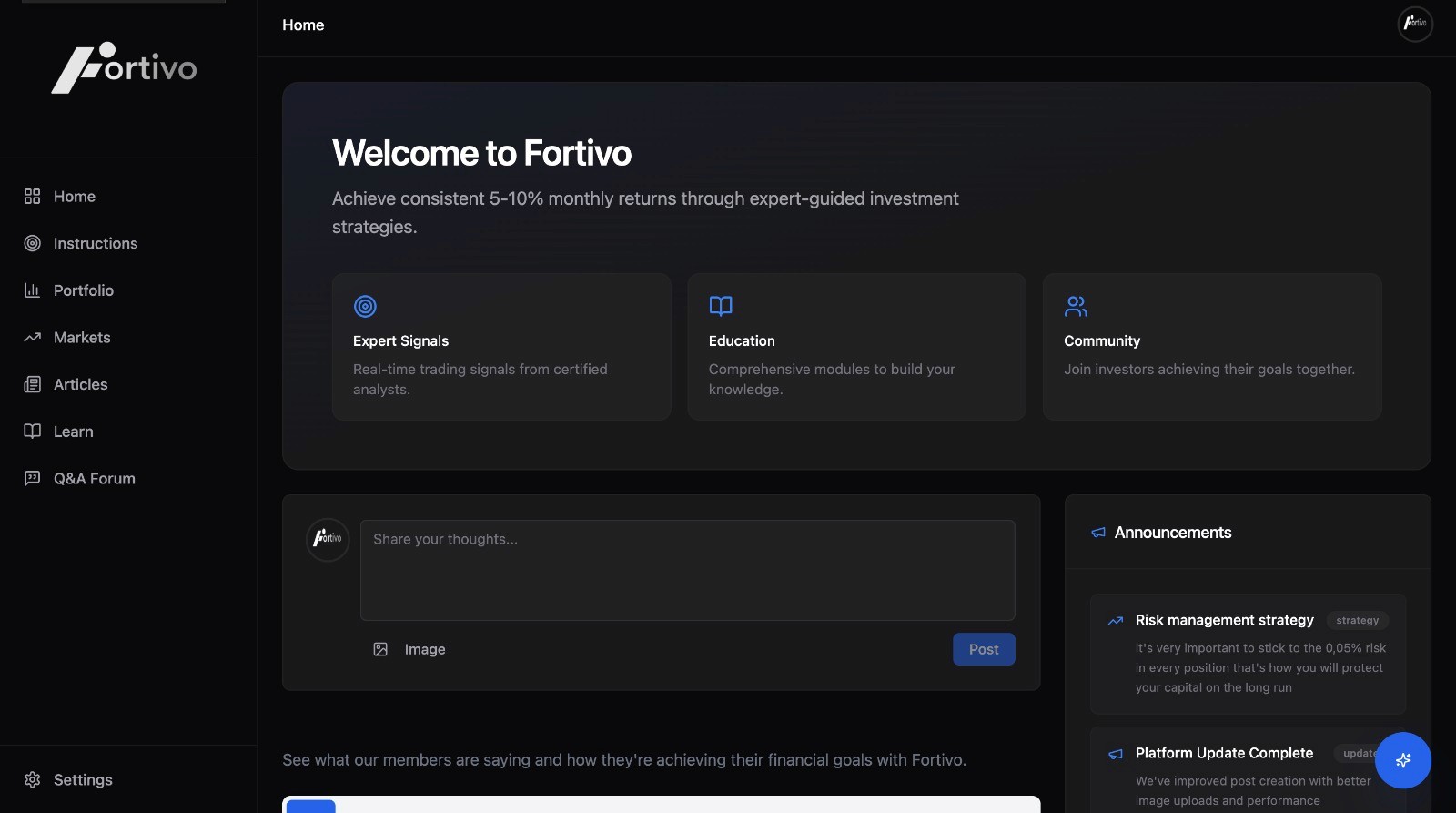Click the 'Risk management strategy' announcement title
The image size is (1456, 813).
[x=1224, y=620]
